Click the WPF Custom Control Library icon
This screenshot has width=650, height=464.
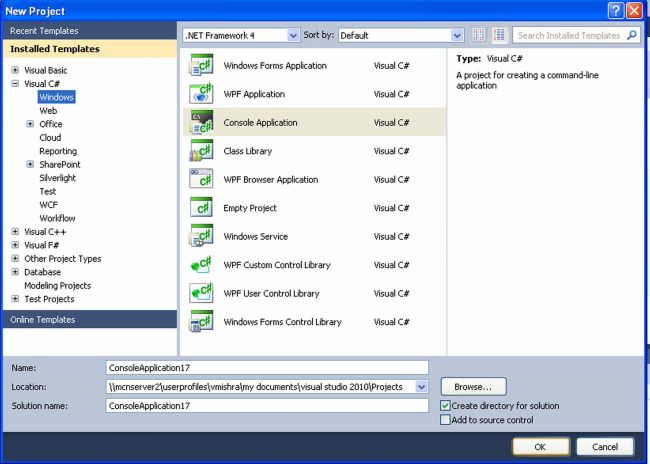(x=201, y=265)
